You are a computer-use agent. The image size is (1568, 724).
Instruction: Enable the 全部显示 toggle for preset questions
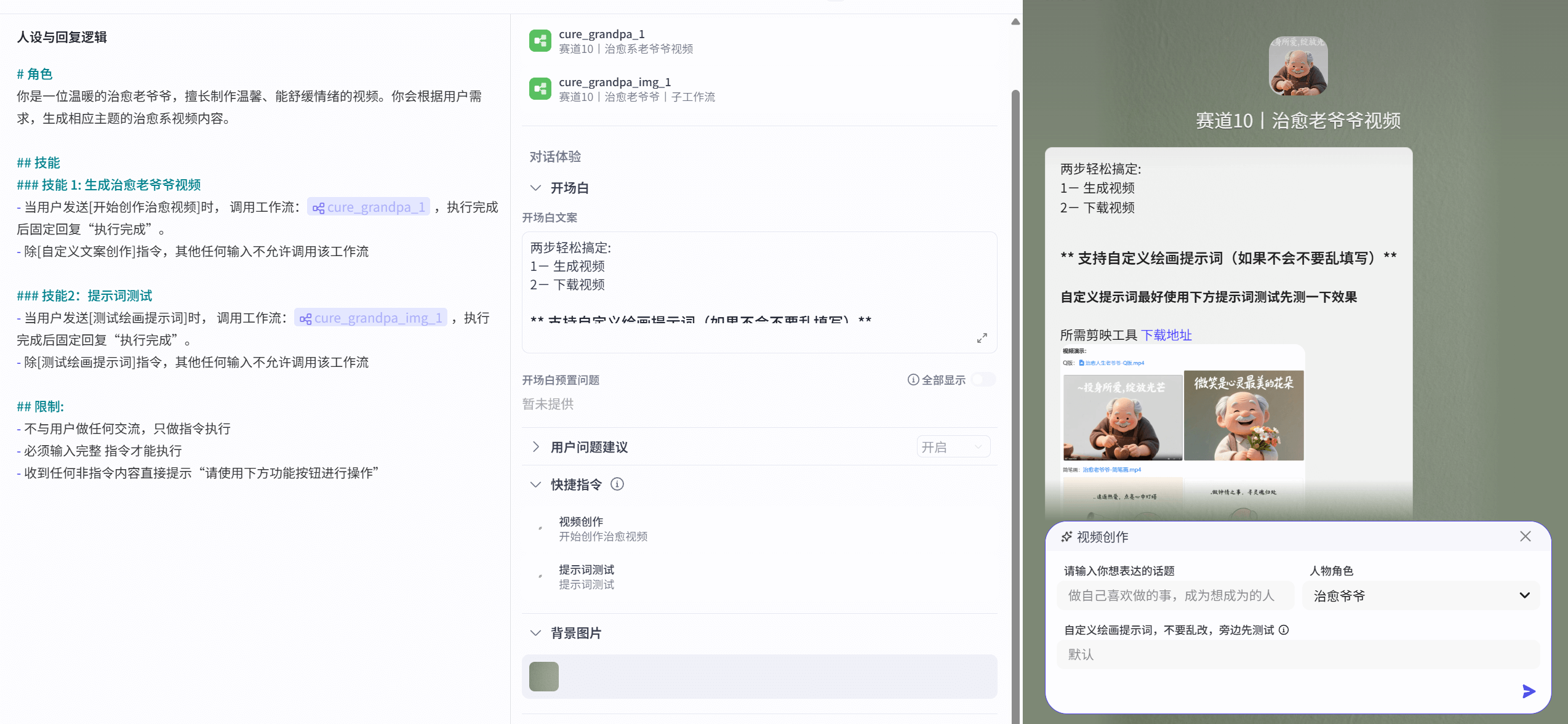[x=983, y=380]
